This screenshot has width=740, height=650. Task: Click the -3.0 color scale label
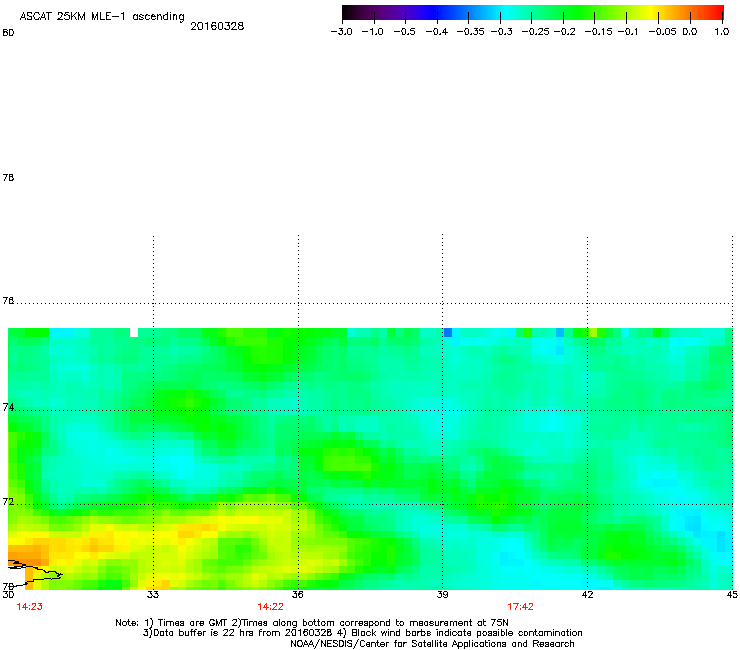pyautogui.click(x=341, y=32)
